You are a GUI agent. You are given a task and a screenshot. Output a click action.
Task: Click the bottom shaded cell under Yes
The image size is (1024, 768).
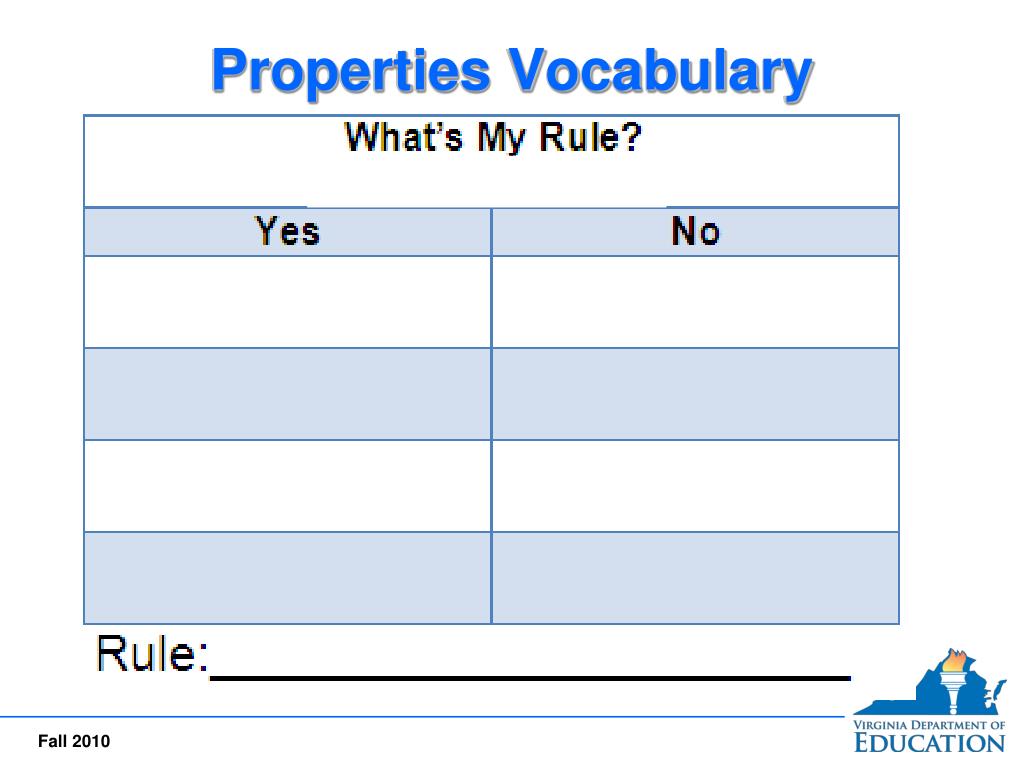[287, 578]
